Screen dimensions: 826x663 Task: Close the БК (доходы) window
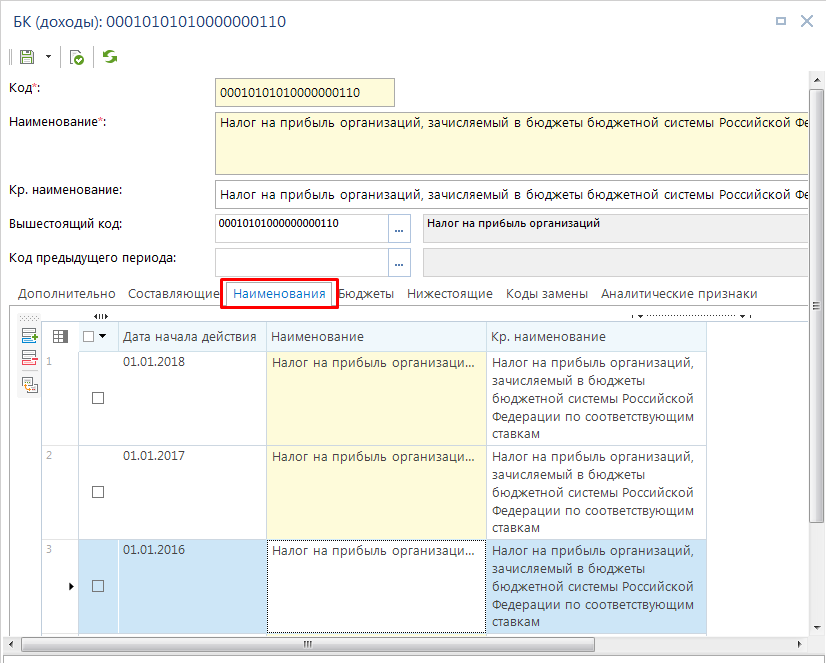tap(807, 21)
